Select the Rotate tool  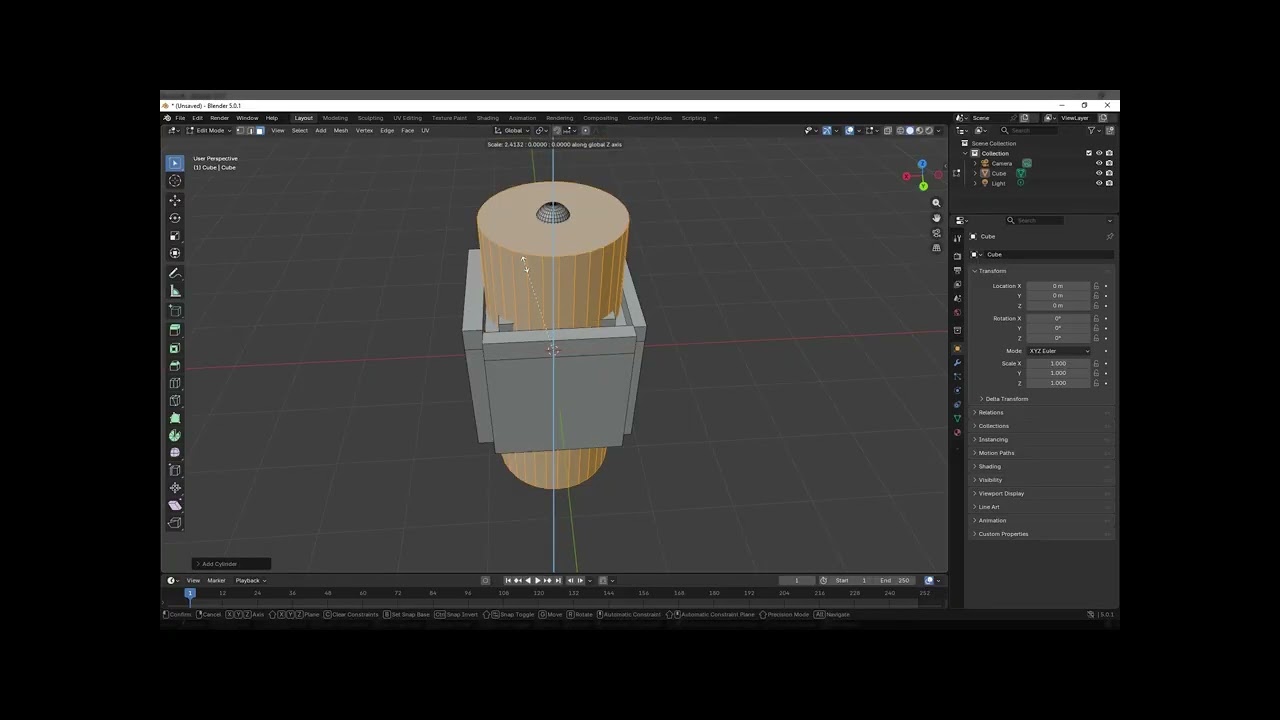click(x=175, y=218)
